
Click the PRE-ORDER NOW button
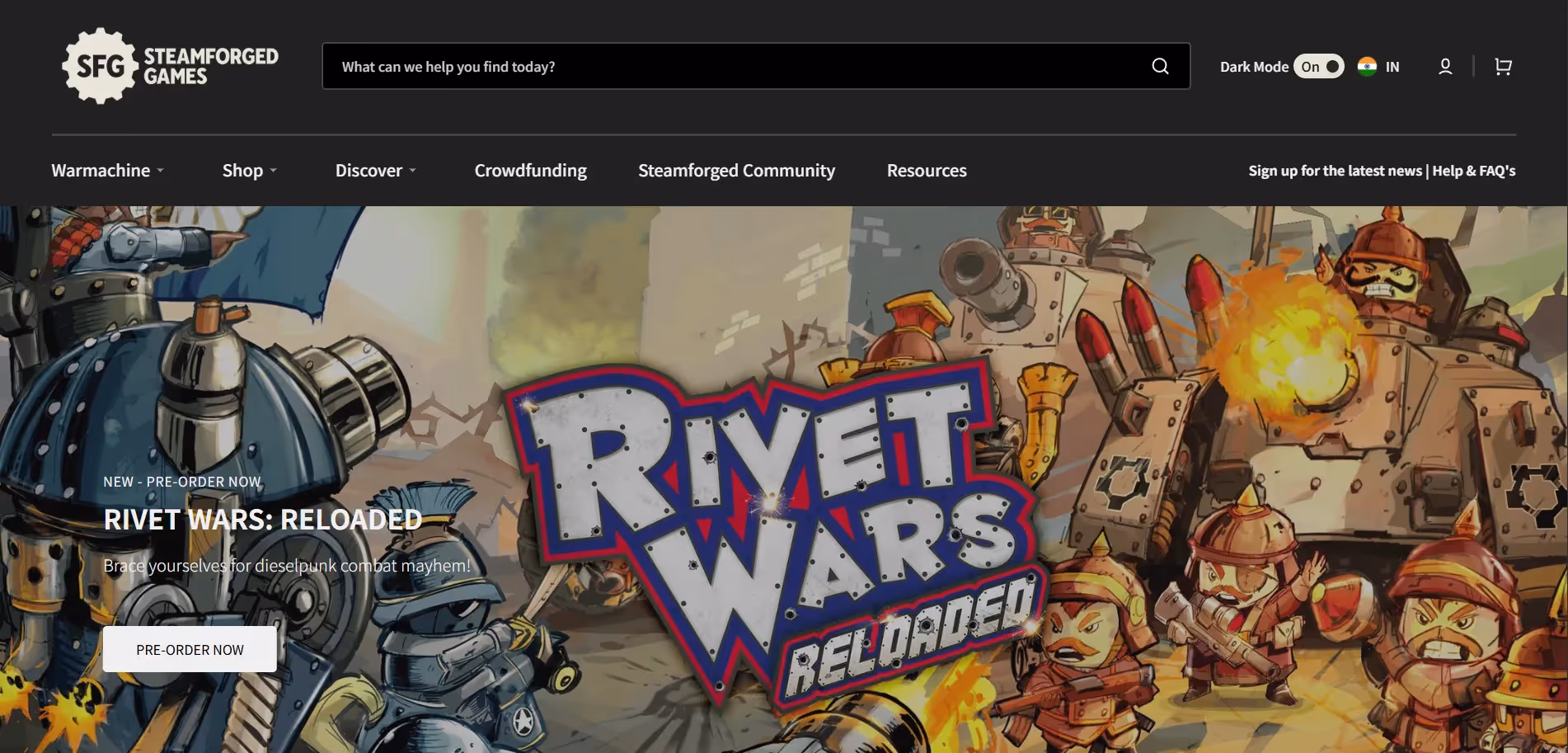(190, 649)
